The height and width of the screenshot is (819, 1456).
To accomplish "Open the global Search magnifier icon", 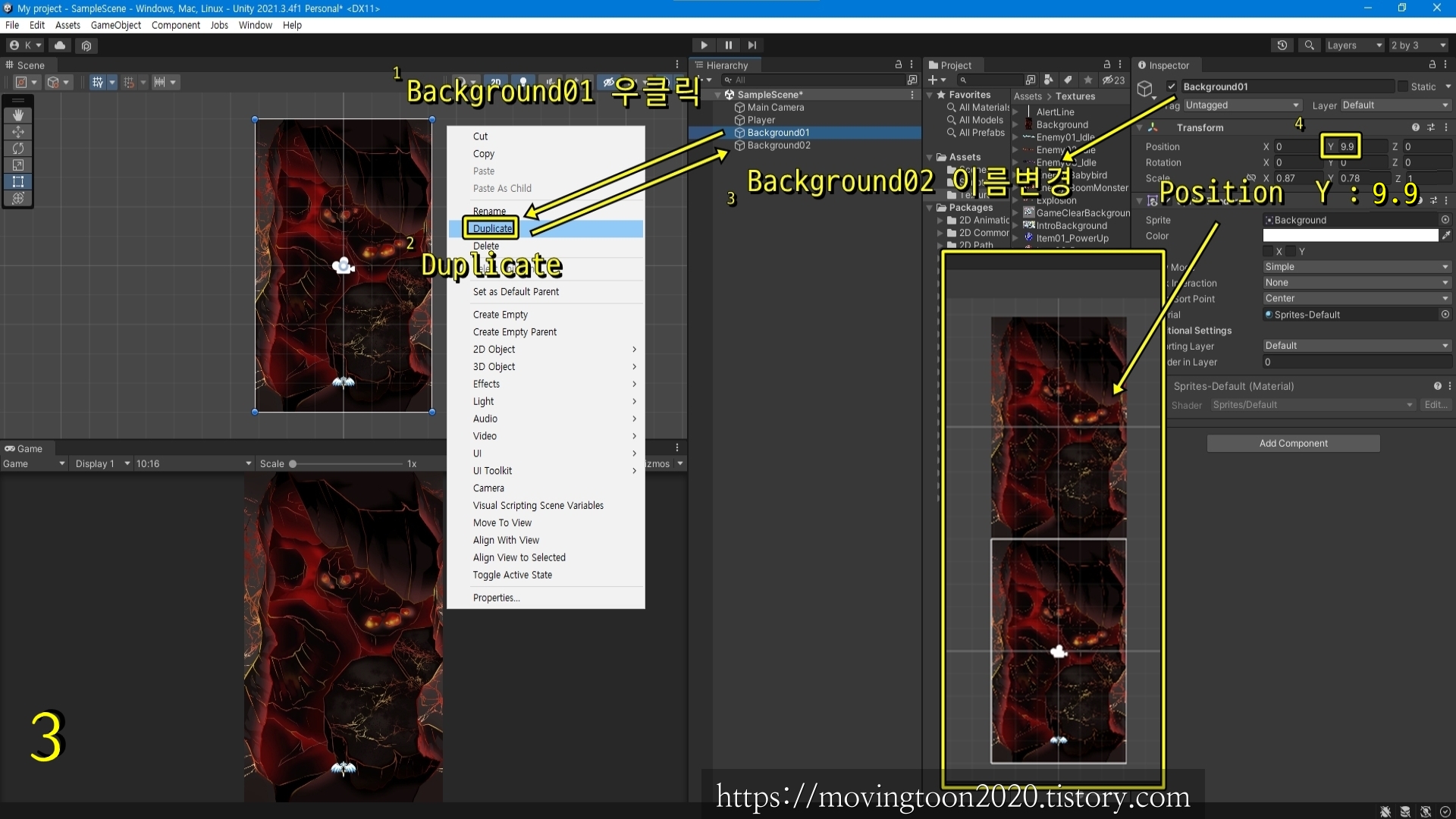I will click(x=1310, y=45).
